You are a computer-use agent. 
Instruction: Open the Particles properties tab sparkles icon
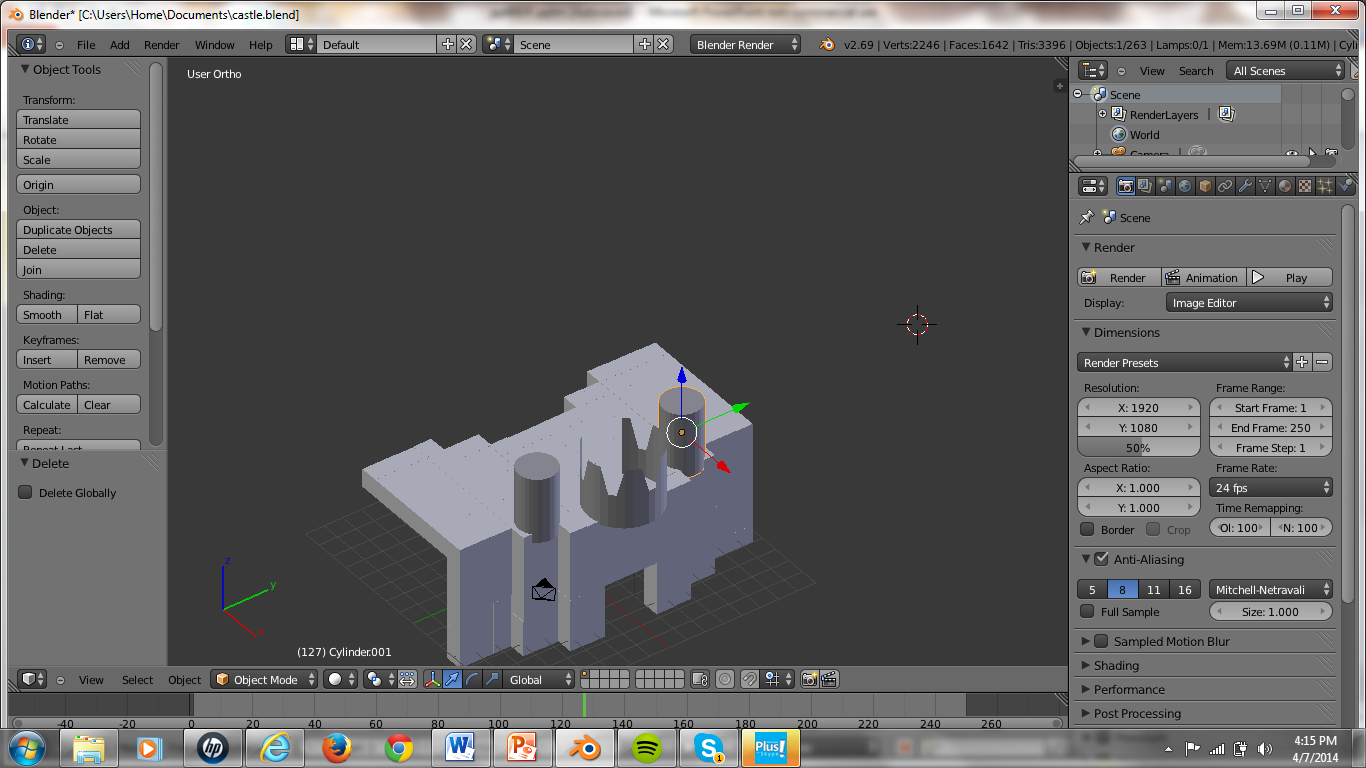(1325, 186)
